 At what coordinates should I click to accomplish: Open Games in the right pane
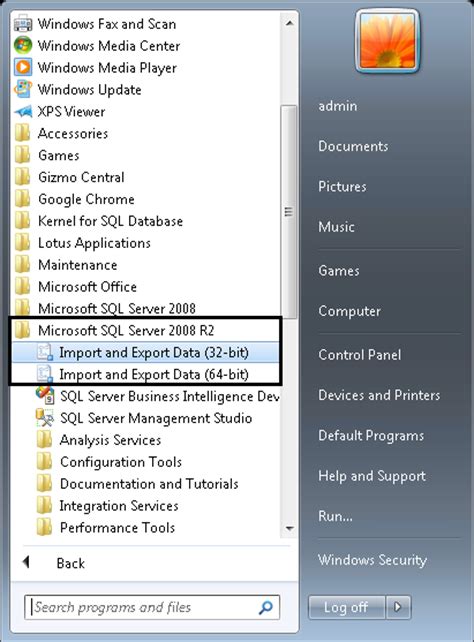click(339, 271)
